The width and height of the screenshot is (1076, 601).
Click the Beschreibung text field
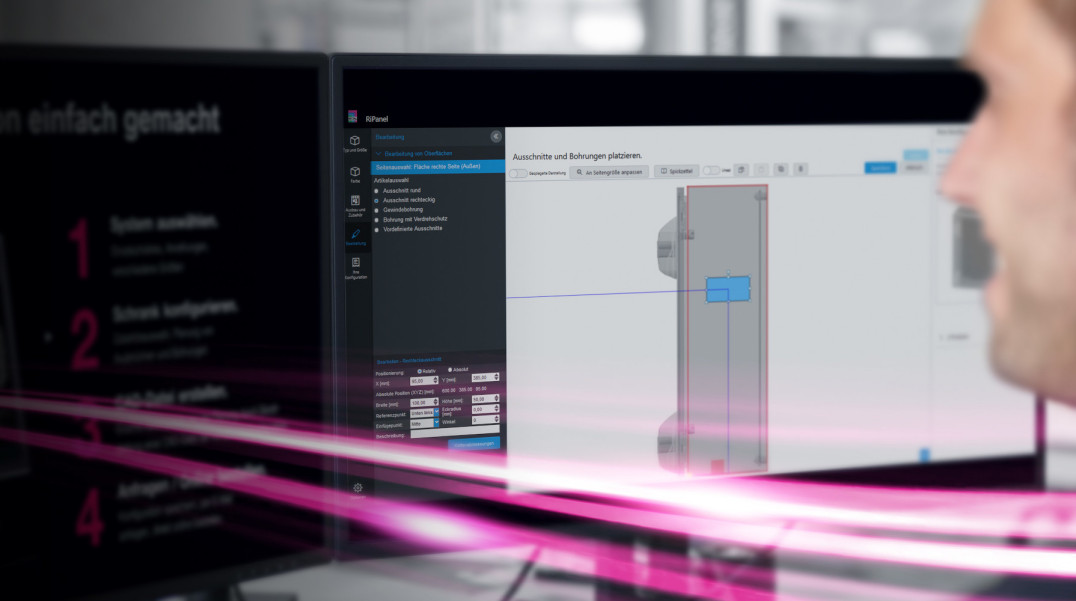pos(454,434)
